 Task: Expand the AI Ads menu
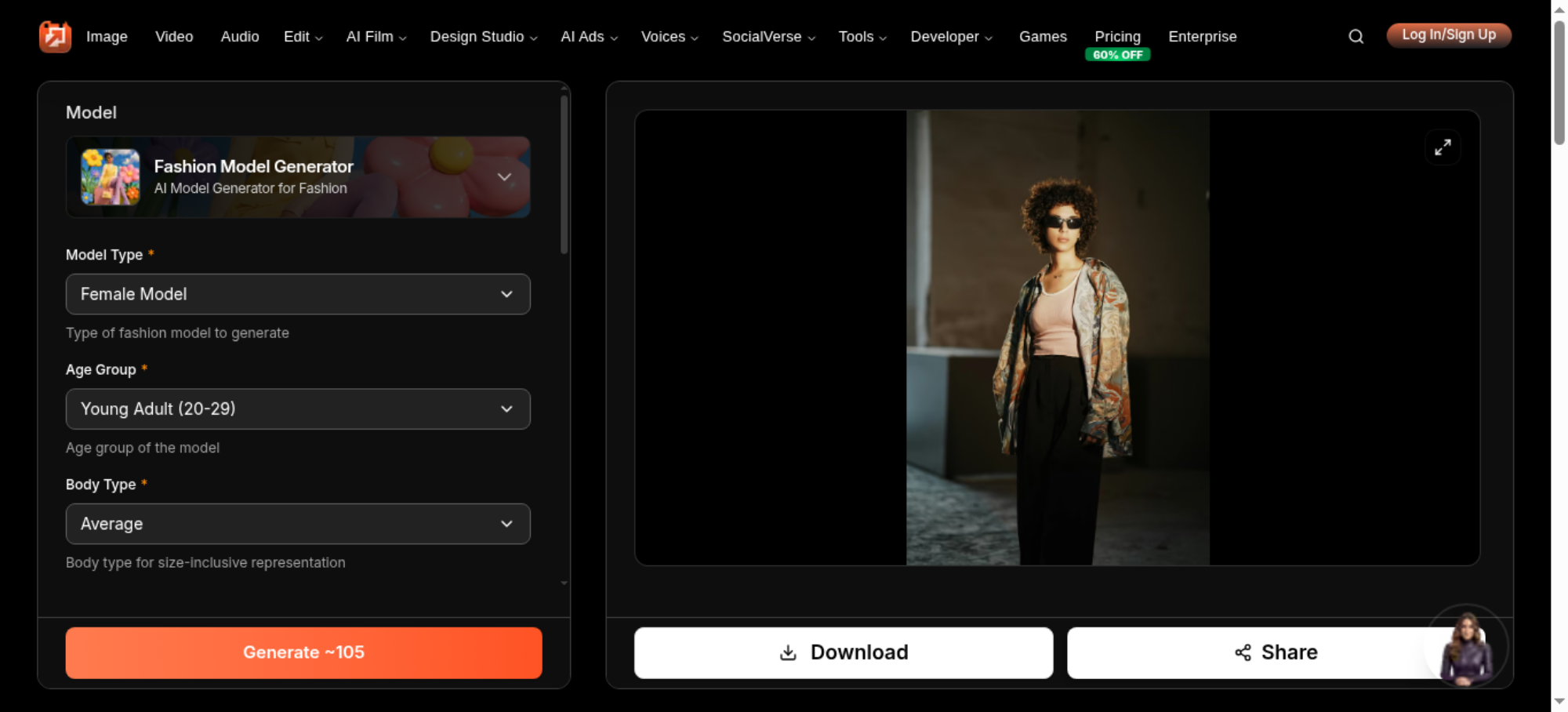589,37
